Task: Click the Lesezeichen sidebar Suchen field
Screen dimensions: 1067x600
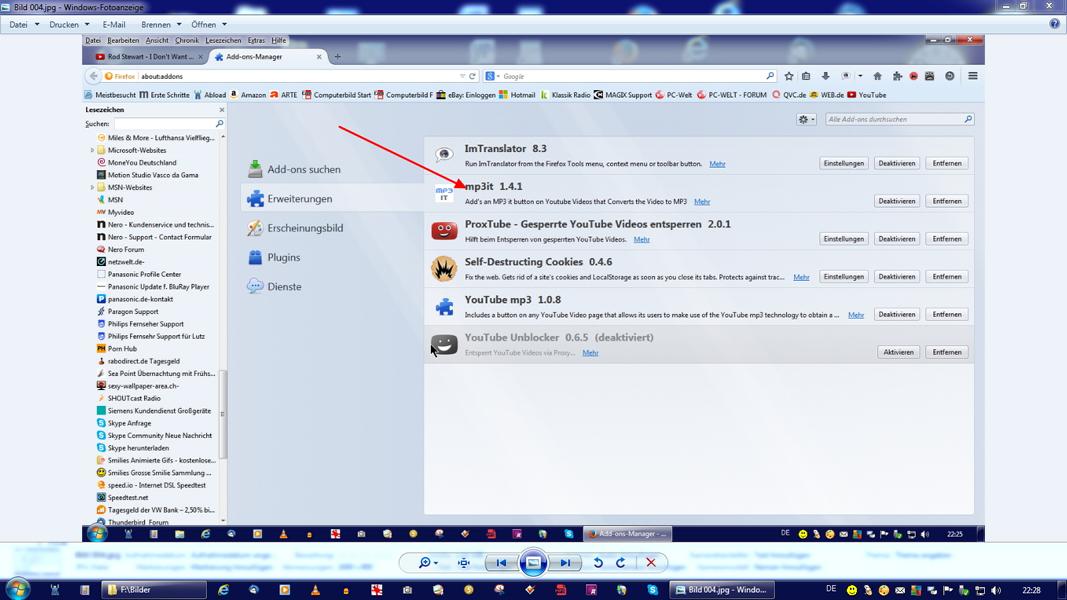Action: click(169, 124)
